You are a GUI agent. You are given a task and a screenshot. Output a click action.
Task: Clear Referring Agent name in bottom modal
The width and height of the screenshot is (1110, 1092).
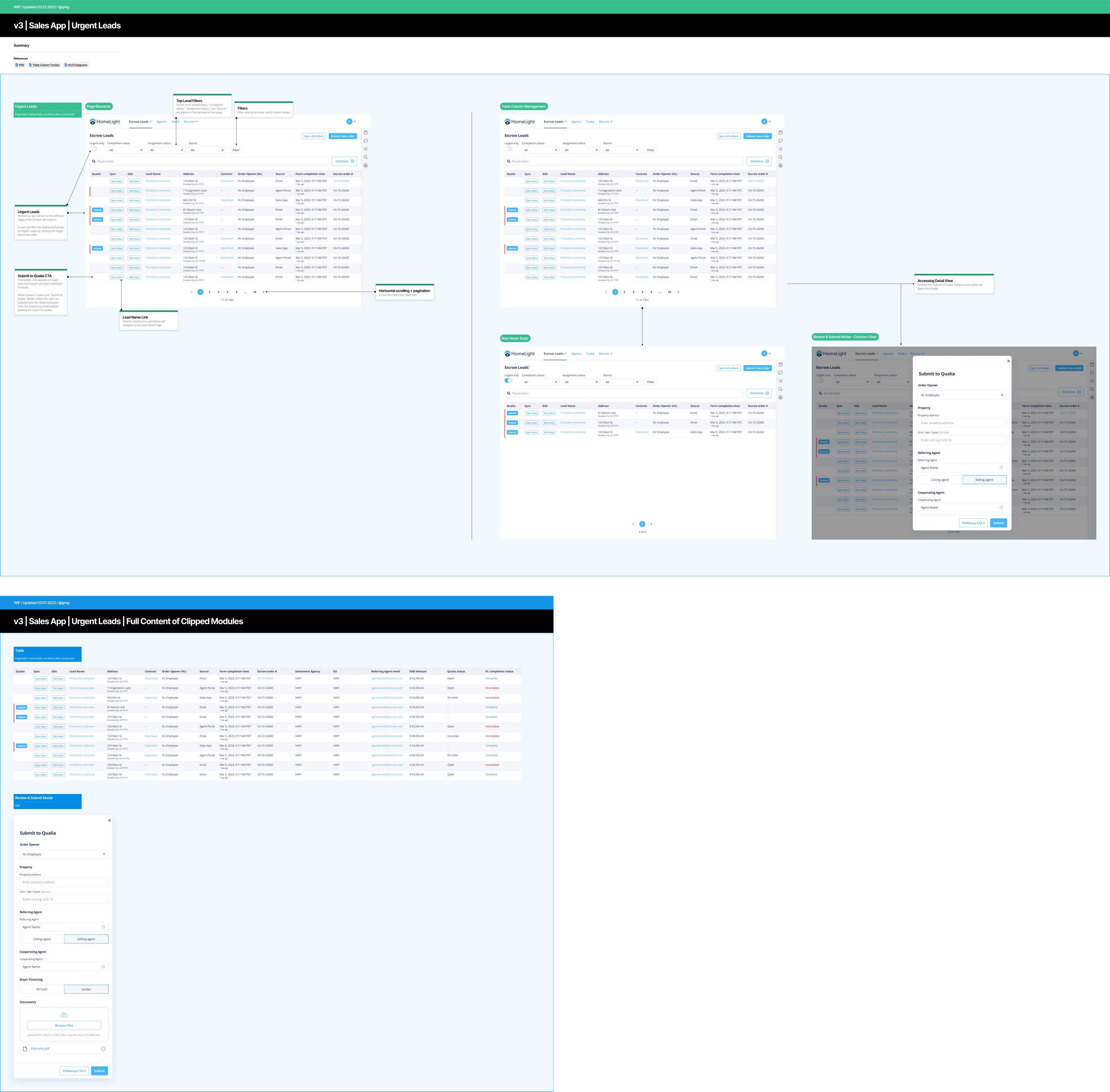click(x=103, y=927)
